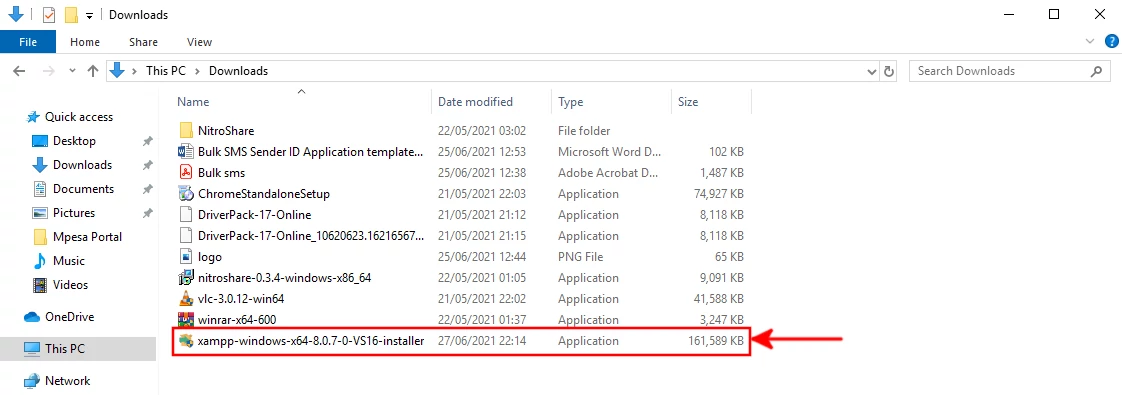Select the xampp-windows-x64-8.0.7-0-VS16-installer file name
1122x395 pixels.
pos(311,341)
